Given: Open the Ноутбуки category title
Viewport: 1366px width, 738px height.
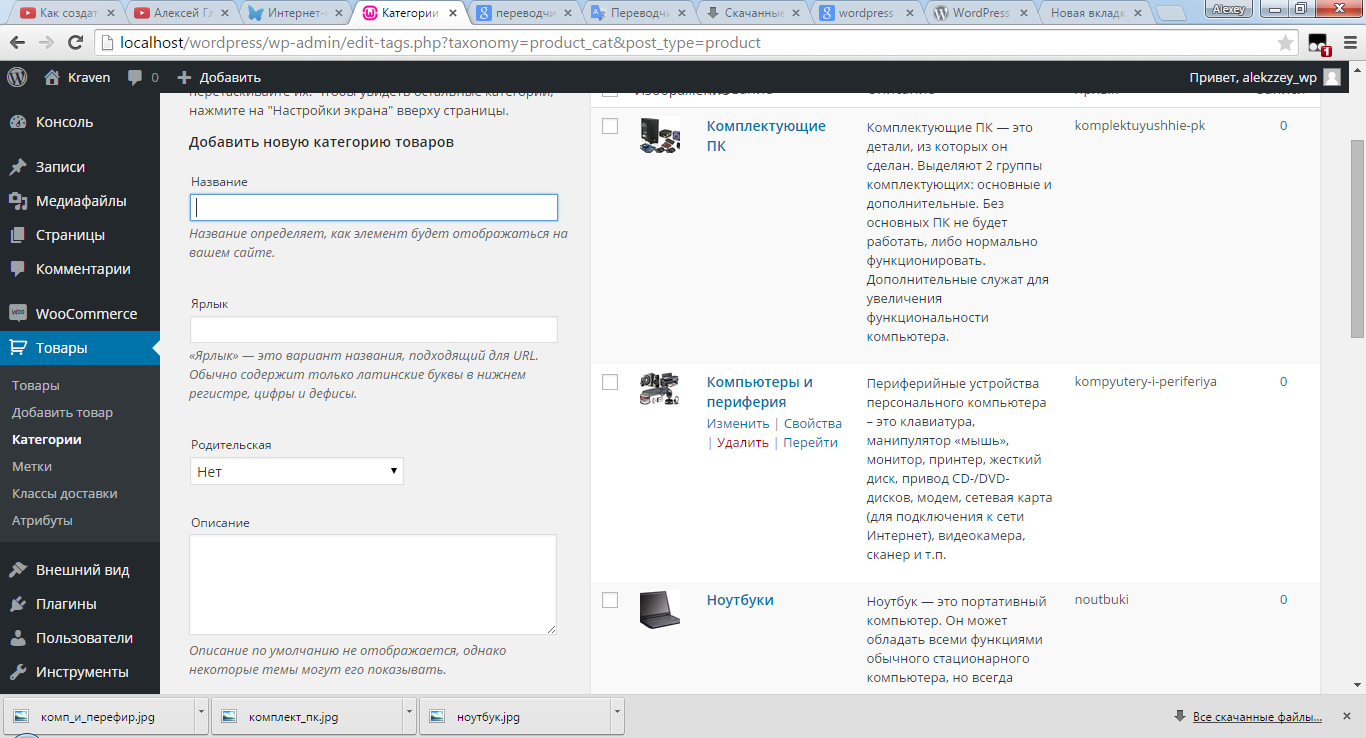Looking at the screenshot, I should [740, 600].
